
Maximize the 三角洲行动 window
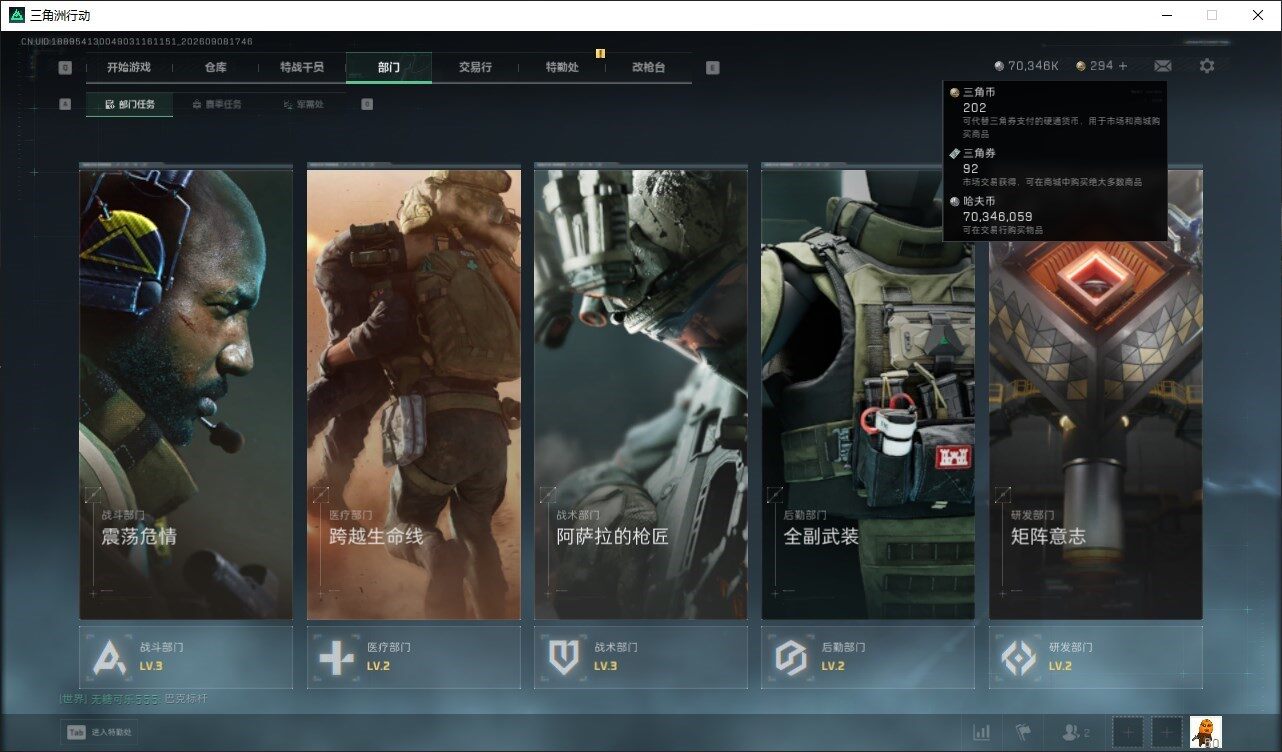pos(1212,15)
